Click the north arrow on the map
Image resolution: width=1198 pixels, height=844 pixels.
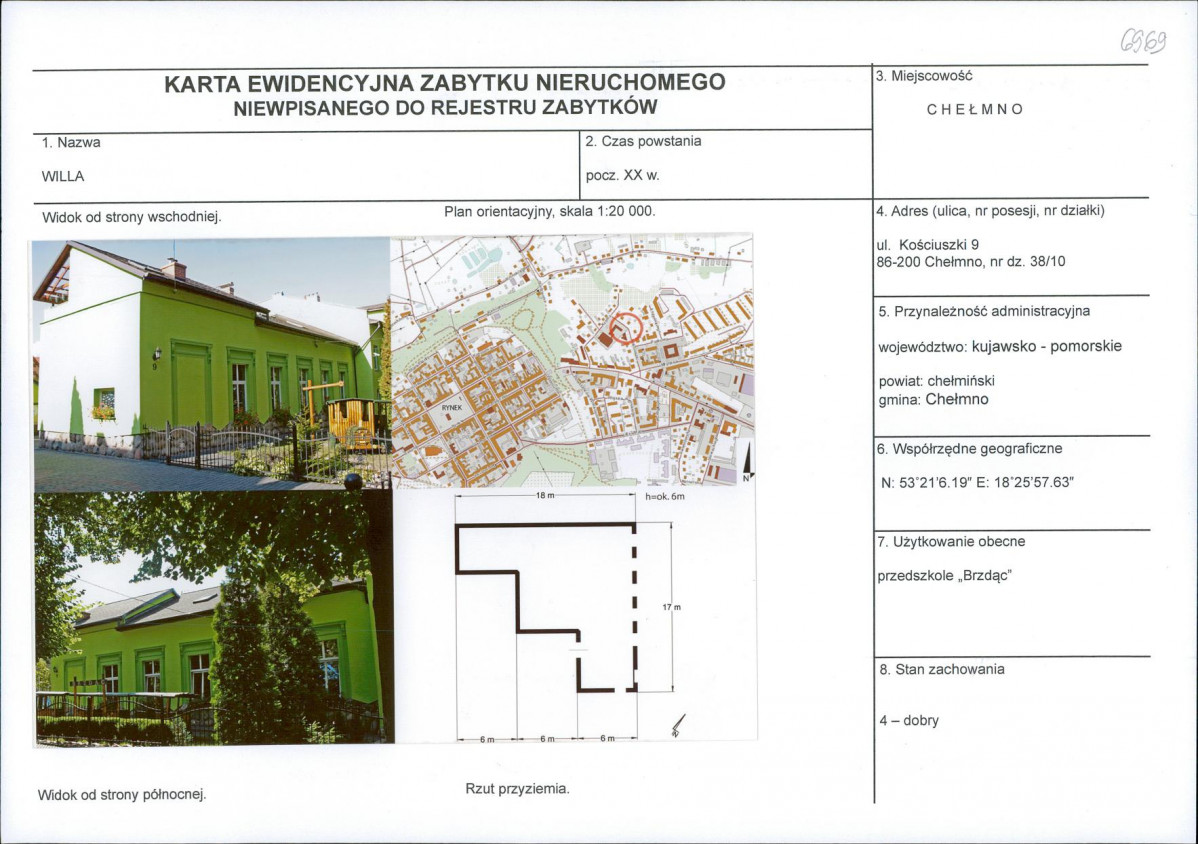point(747,461)
